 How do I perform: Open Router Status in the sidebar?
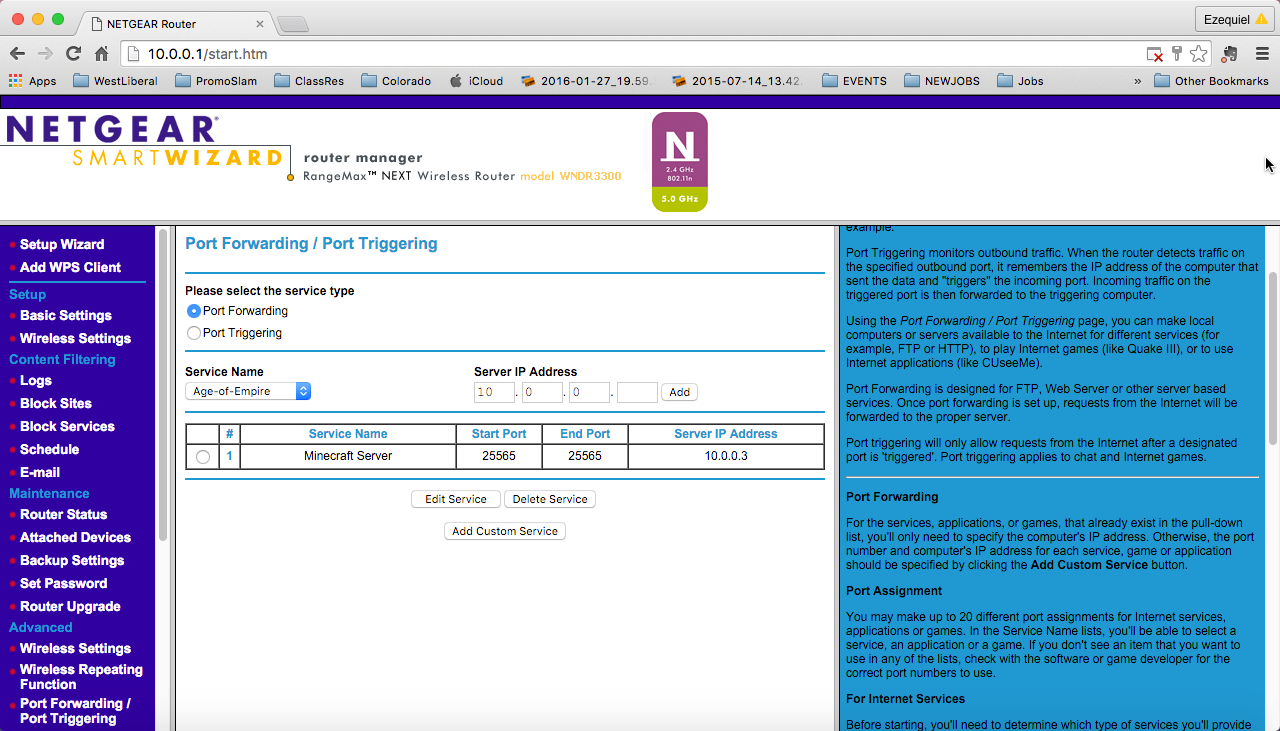63,514
